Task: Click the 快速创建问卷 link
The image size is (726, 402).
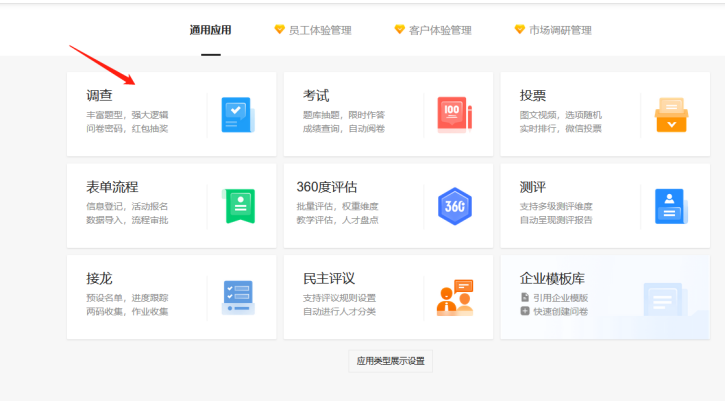Action: (x=560, y=312)
